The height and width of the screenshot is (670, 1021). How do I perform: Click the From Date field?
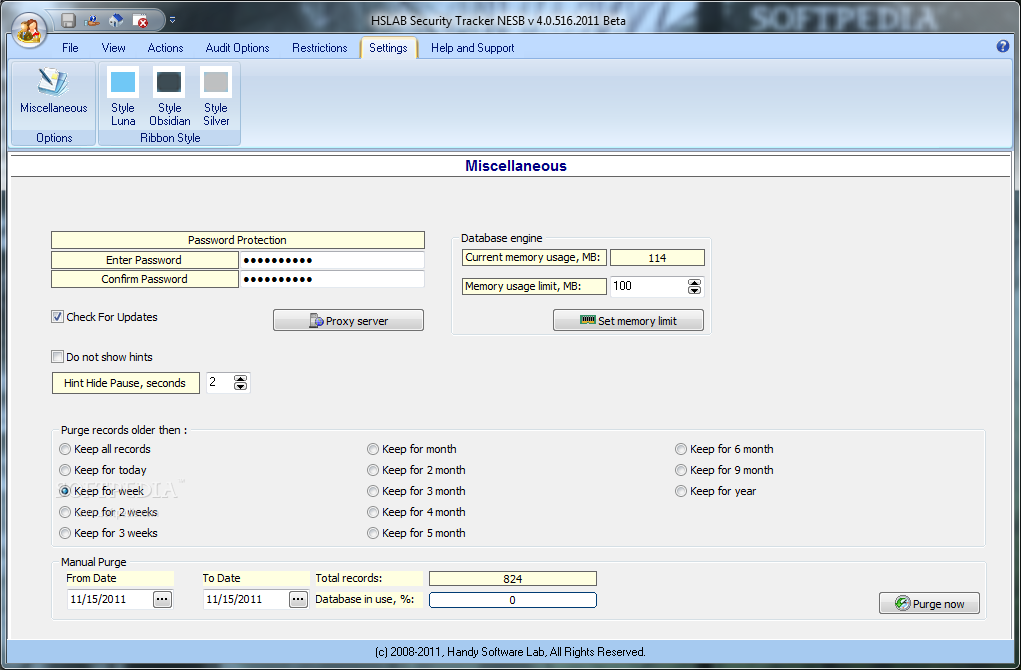(x=109, y=599)
